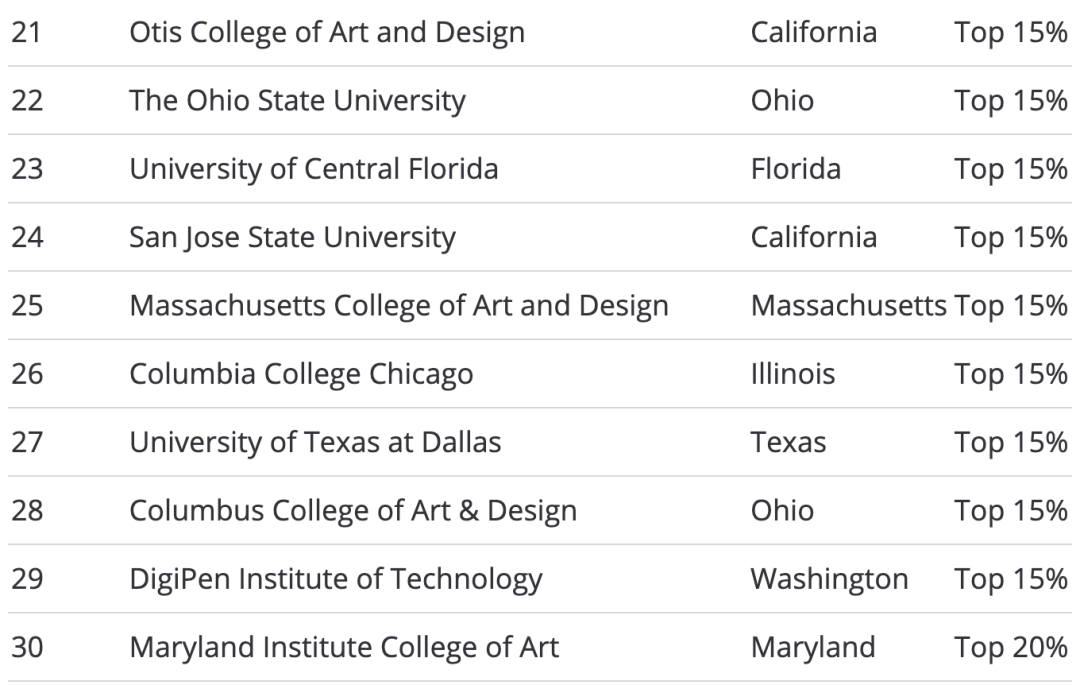Click the Massachusetts state cell
The image size is (1080, 685).
[849, 306]
